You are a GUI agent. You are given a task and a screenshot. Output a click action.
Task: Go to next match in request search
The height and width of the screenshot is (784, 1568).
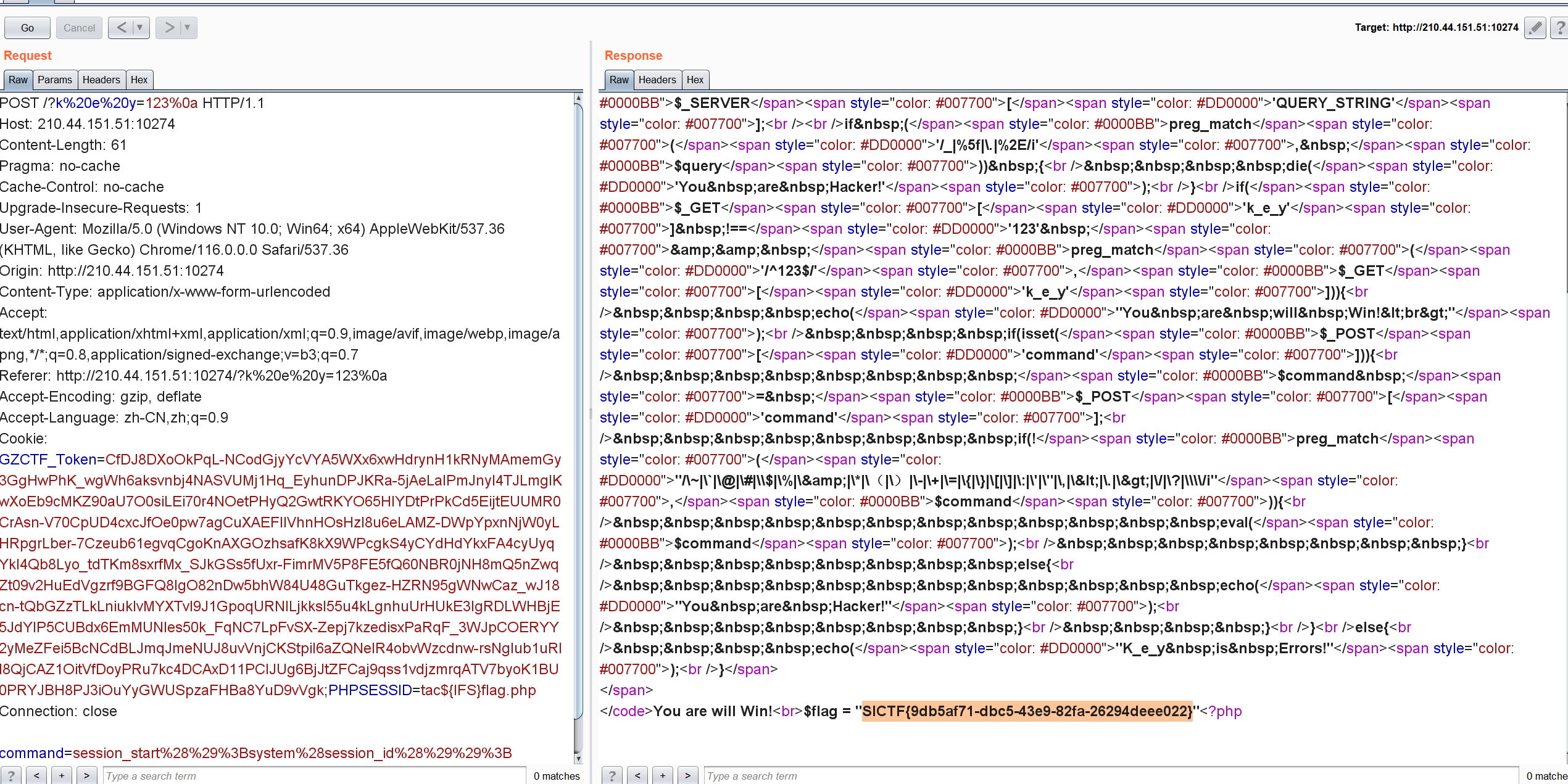coord(86,775)
